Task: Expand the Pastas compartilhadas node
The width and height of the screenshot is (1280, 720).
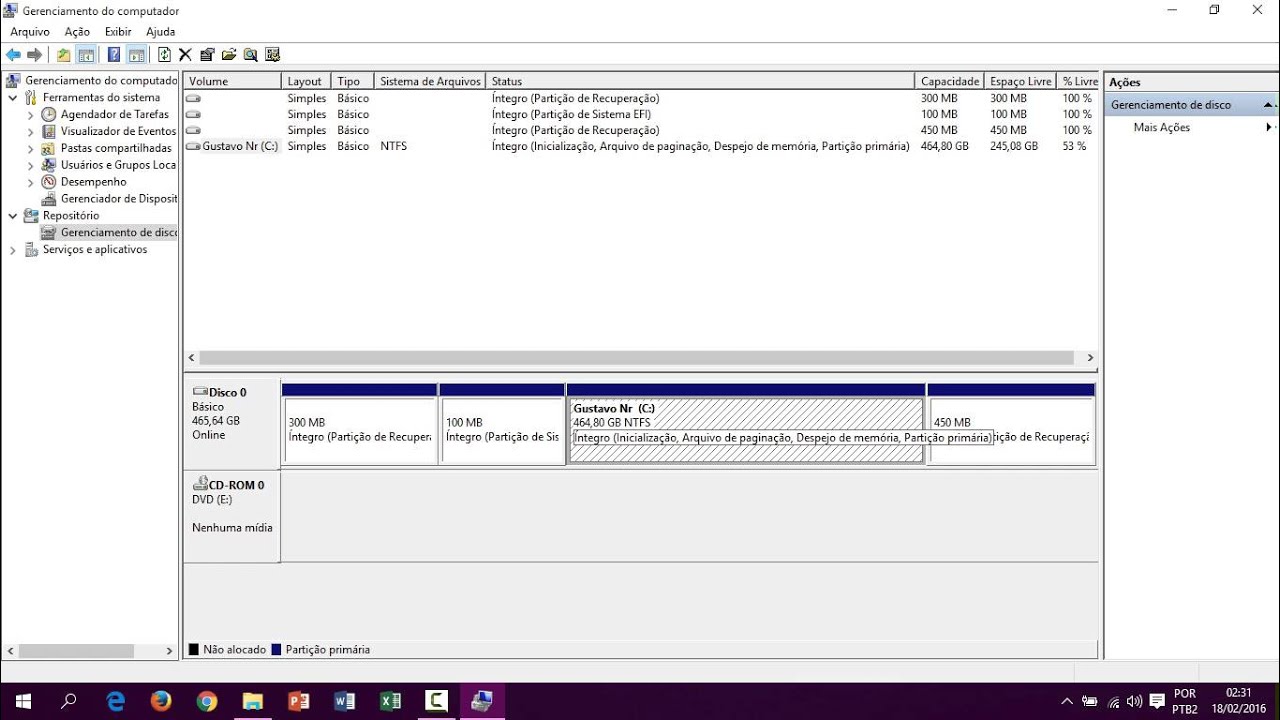Action: click(30, 149)
